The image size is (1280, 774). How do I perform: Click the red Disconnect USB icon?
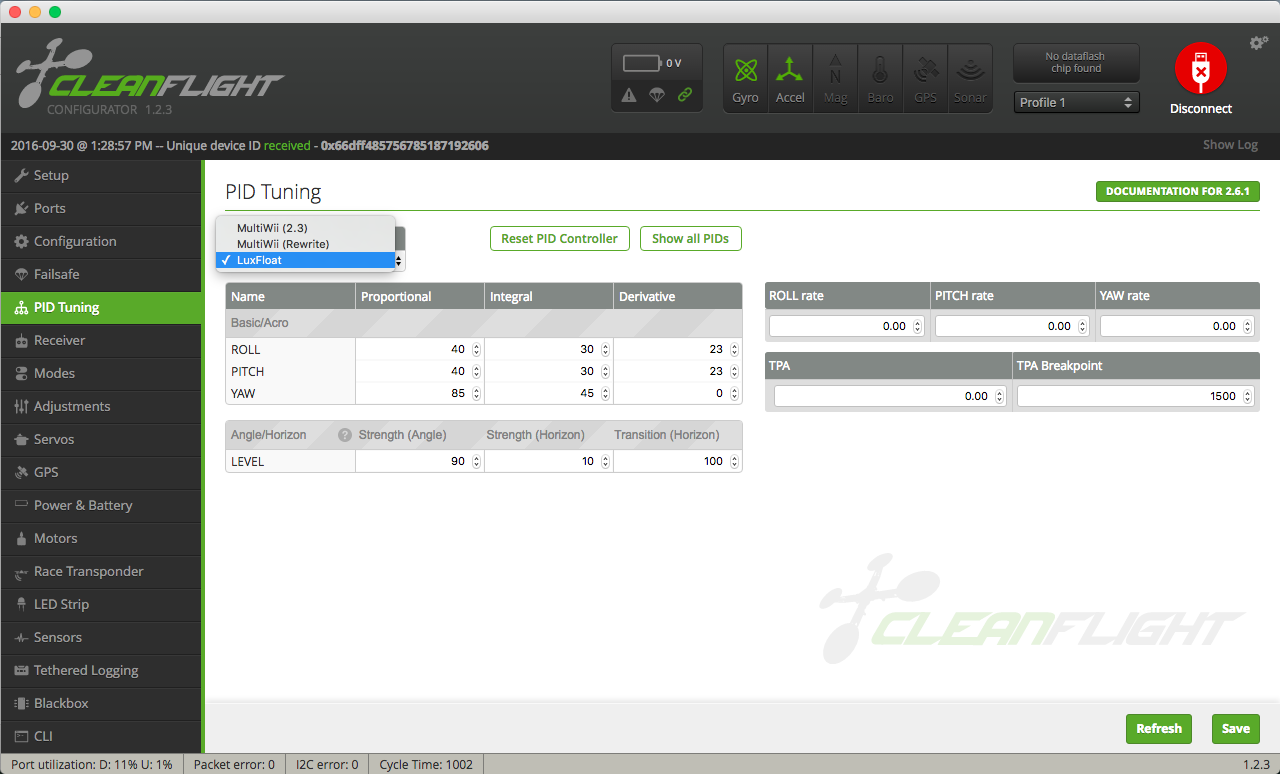click(x=1201, y=69)
